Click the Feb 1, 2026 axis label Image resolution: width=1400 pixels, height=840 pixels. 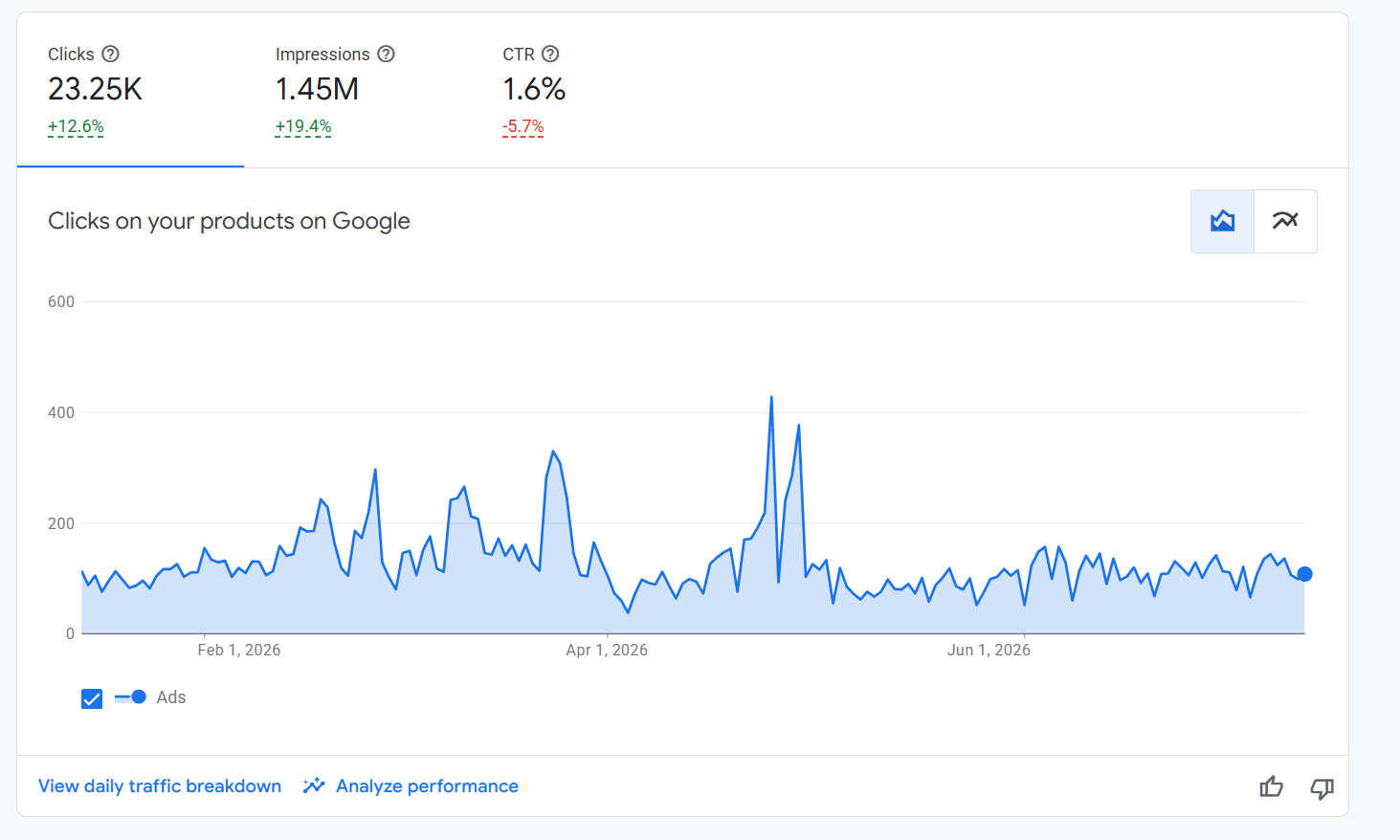pos(239,650)
